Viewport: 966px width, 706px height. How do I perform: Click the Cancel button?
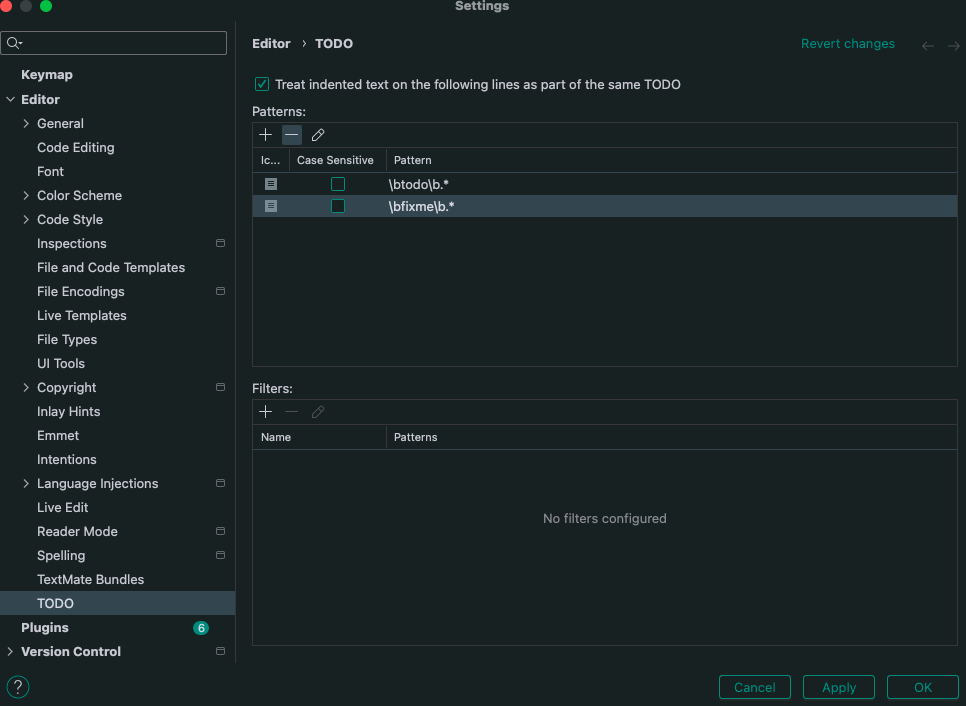click(755, 687)
